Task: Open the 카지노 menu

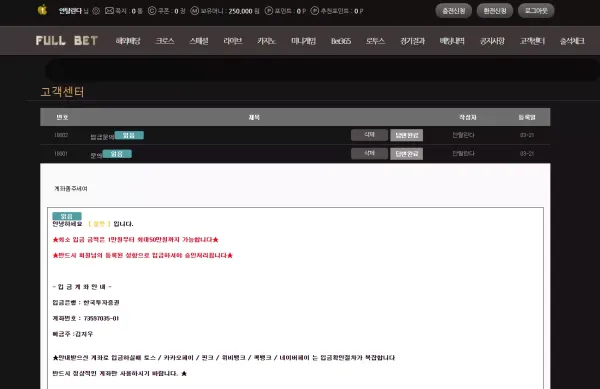Action: (267, 41)
